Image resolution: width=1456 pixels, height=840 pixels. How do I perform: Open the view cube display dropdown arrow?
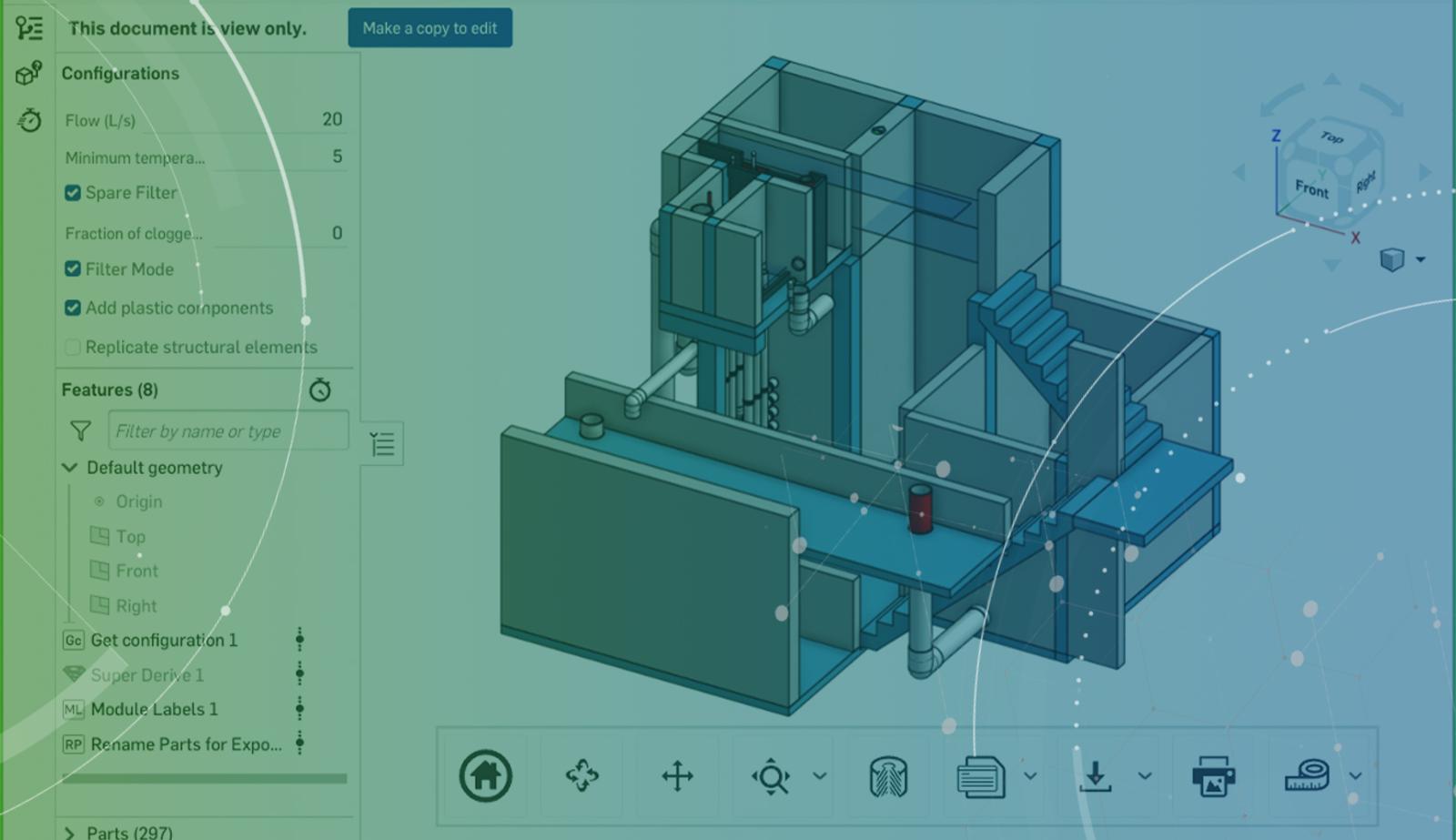click(x=1421, y=260)
